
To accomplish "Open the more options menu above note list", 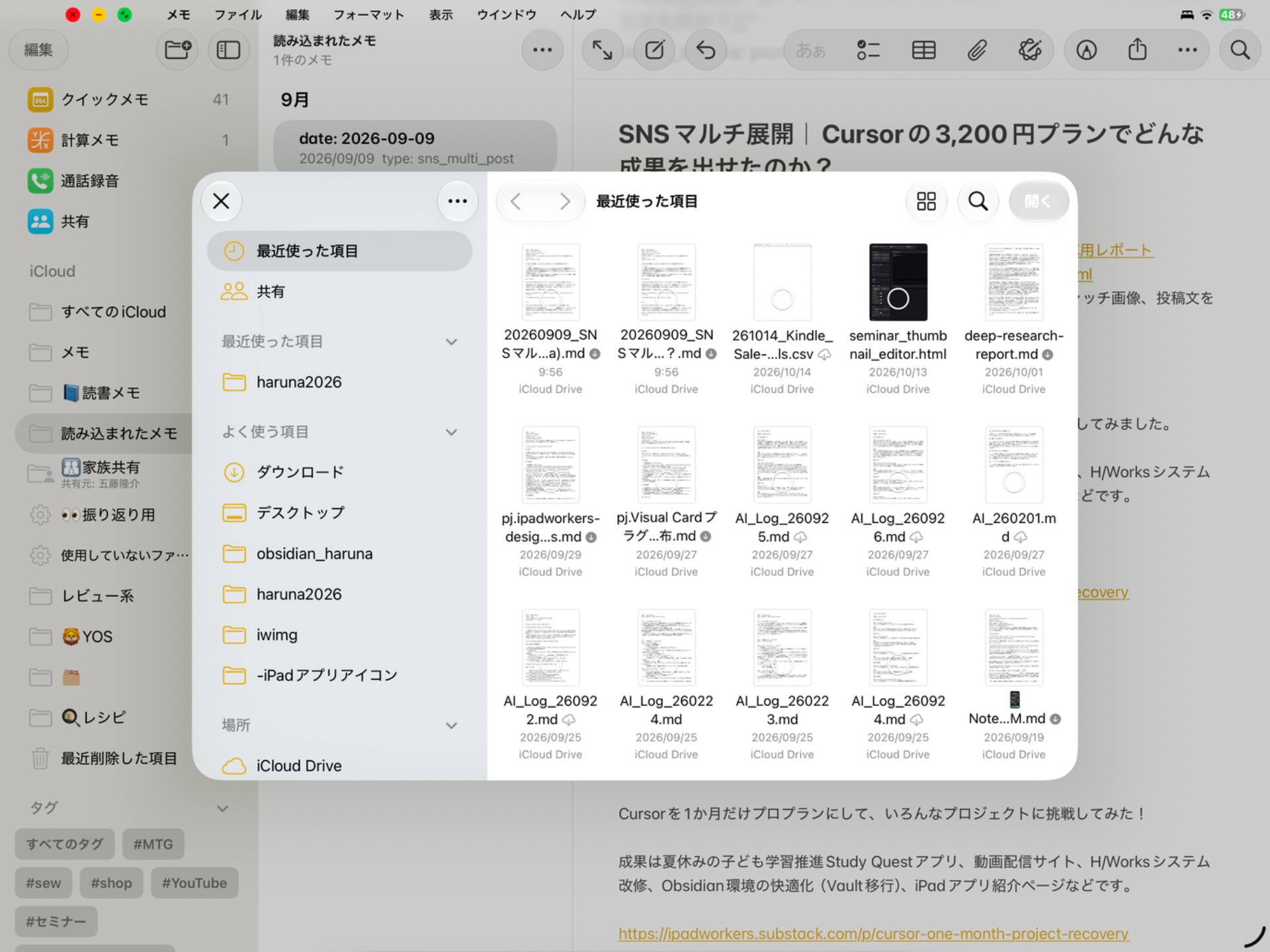I will point(542,50).
